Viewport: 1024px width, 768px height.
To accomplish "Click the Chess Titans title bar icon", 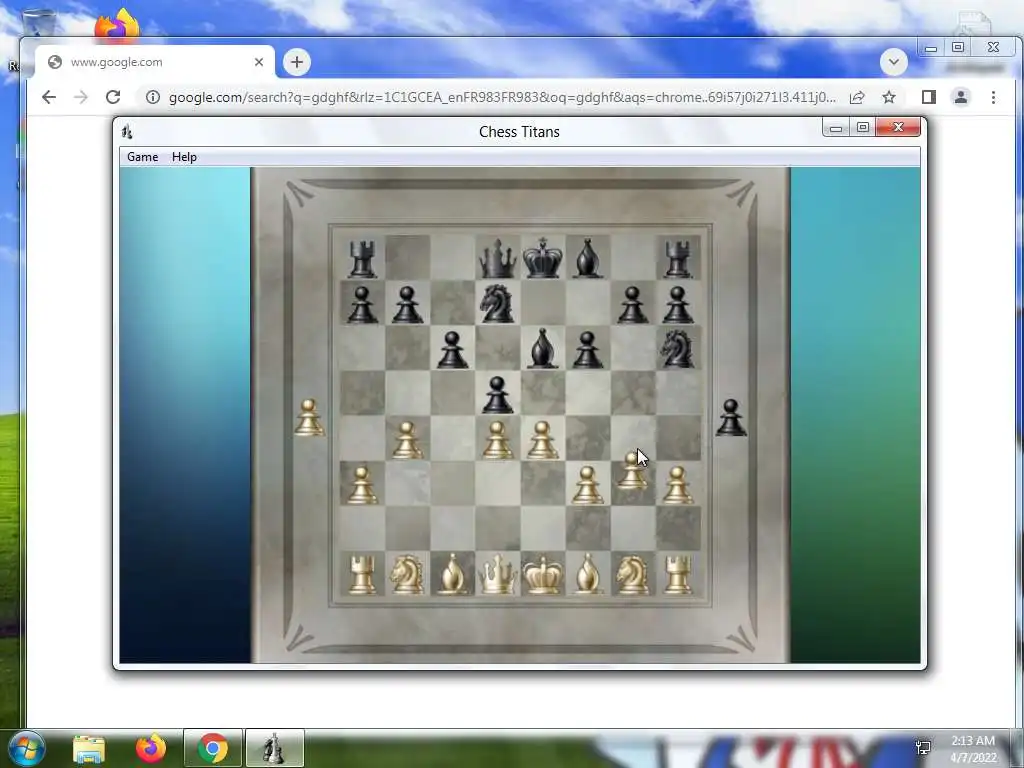I will pos(127,132).
